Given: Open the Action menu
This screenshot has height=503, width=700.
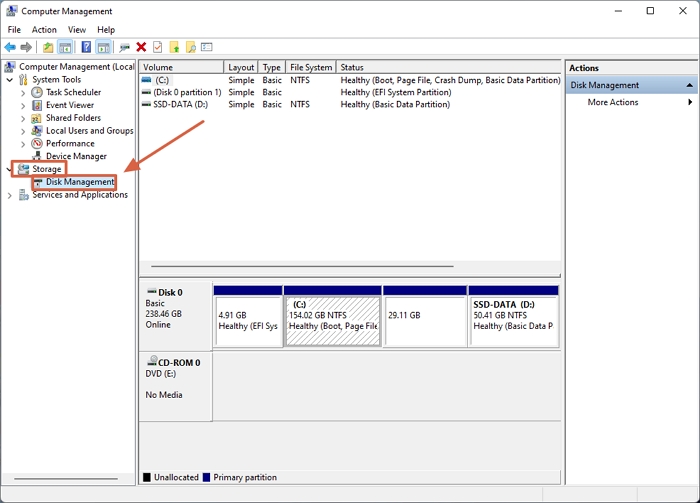Looking at the screenshot, I should pos(44,30).
